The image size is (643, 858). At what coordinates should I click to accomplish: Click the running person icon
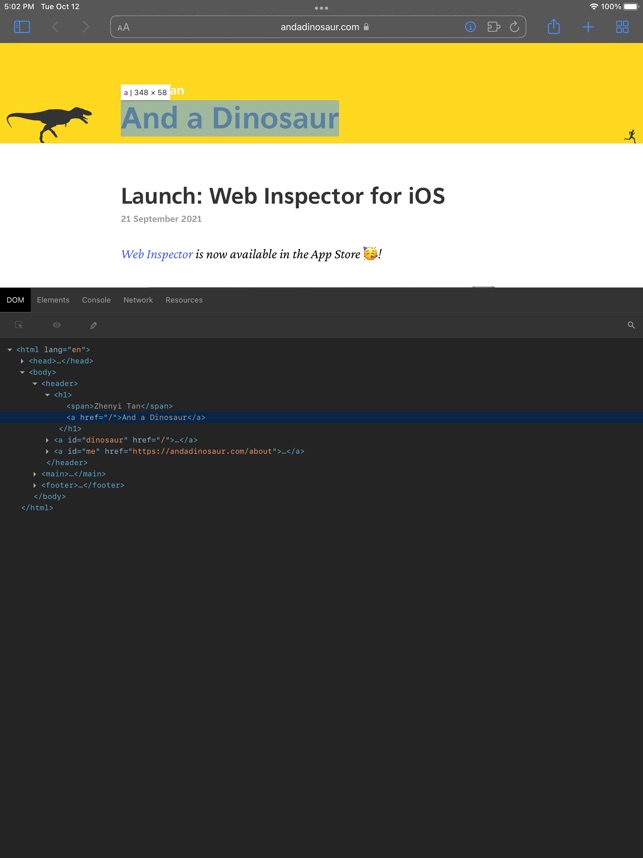[x=630, y=136]
